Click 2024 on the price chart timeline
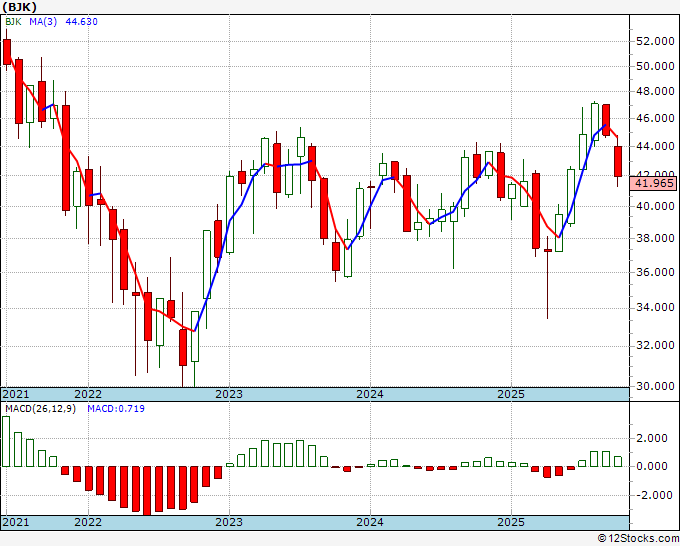Viewport: 680px width, 546px height. [x=370, y=394]
